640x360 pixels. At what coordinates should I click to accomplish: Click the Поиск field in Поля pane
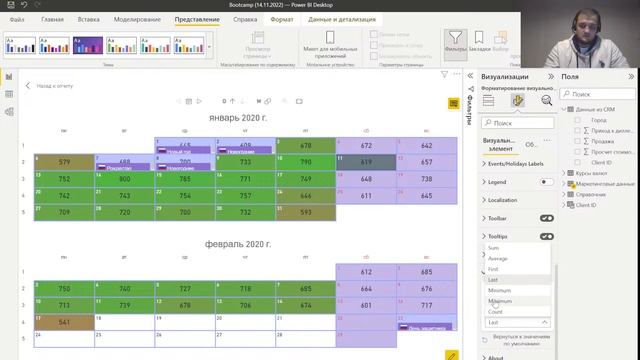coord(598,94)
